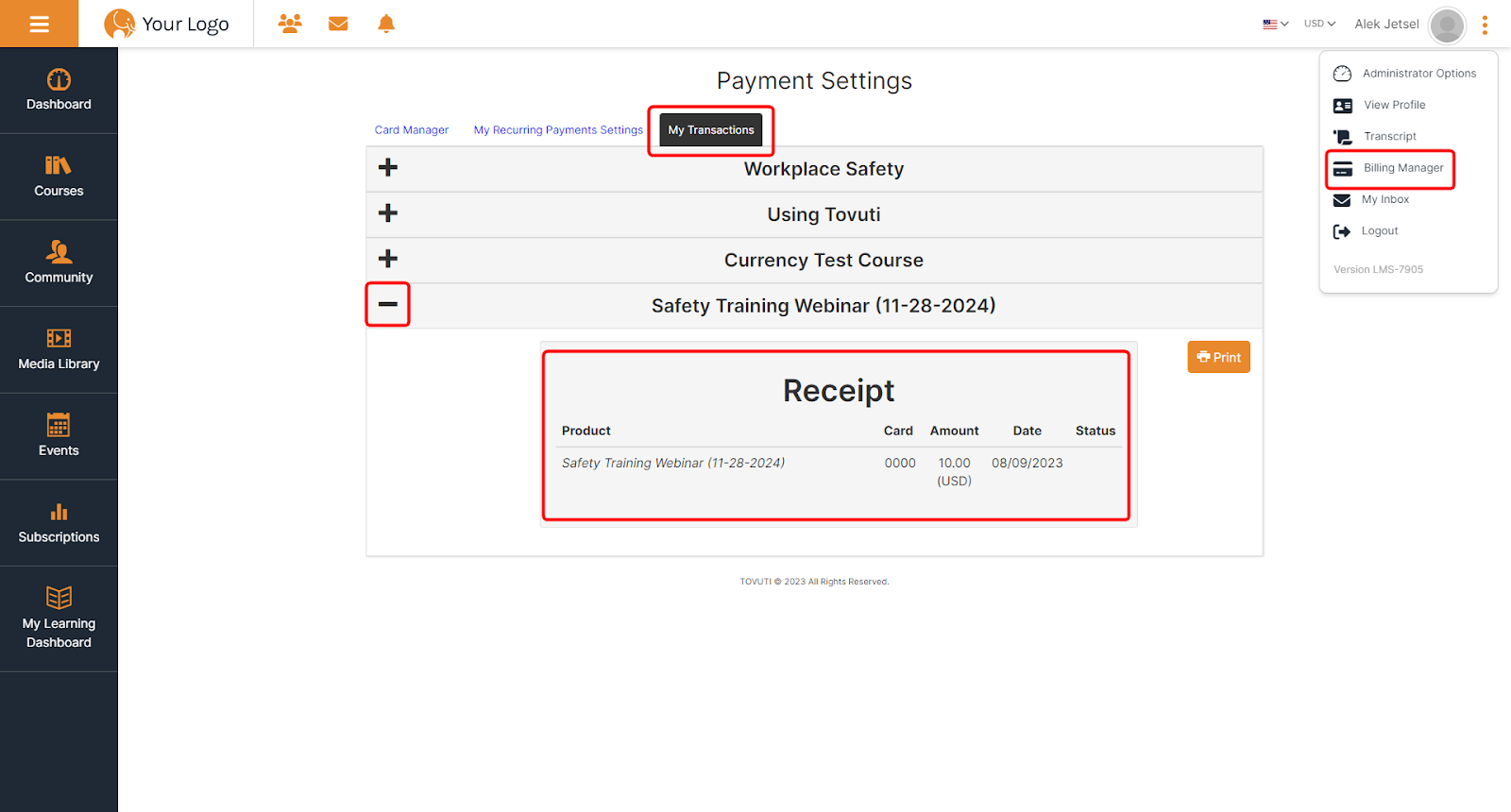Click the Product column header
This screenshot has height=812, width=1511.
[586, 431]
